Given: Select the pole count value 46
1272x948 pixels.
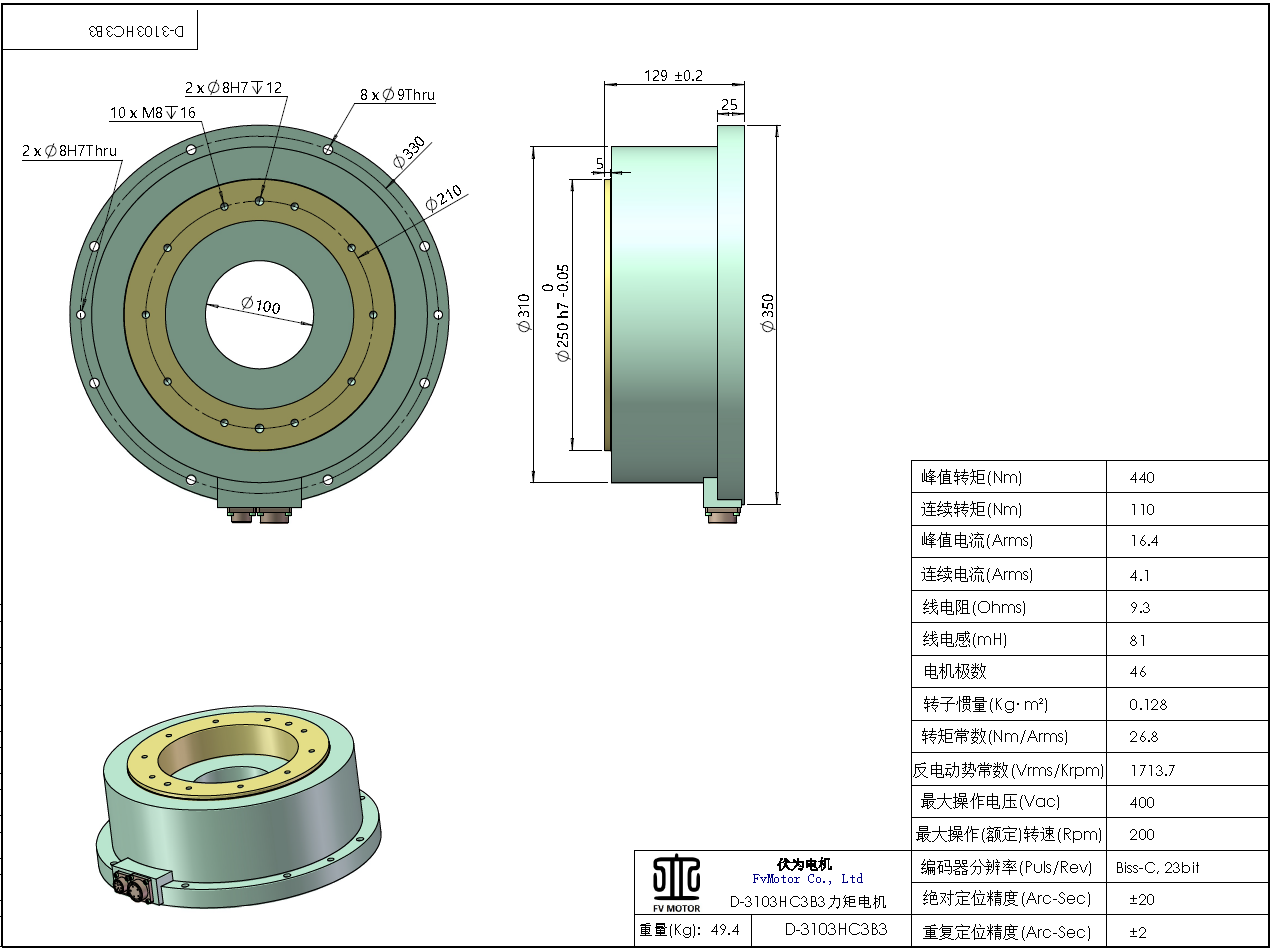Looking at the screenshot, I should [x=1138, y=672].
